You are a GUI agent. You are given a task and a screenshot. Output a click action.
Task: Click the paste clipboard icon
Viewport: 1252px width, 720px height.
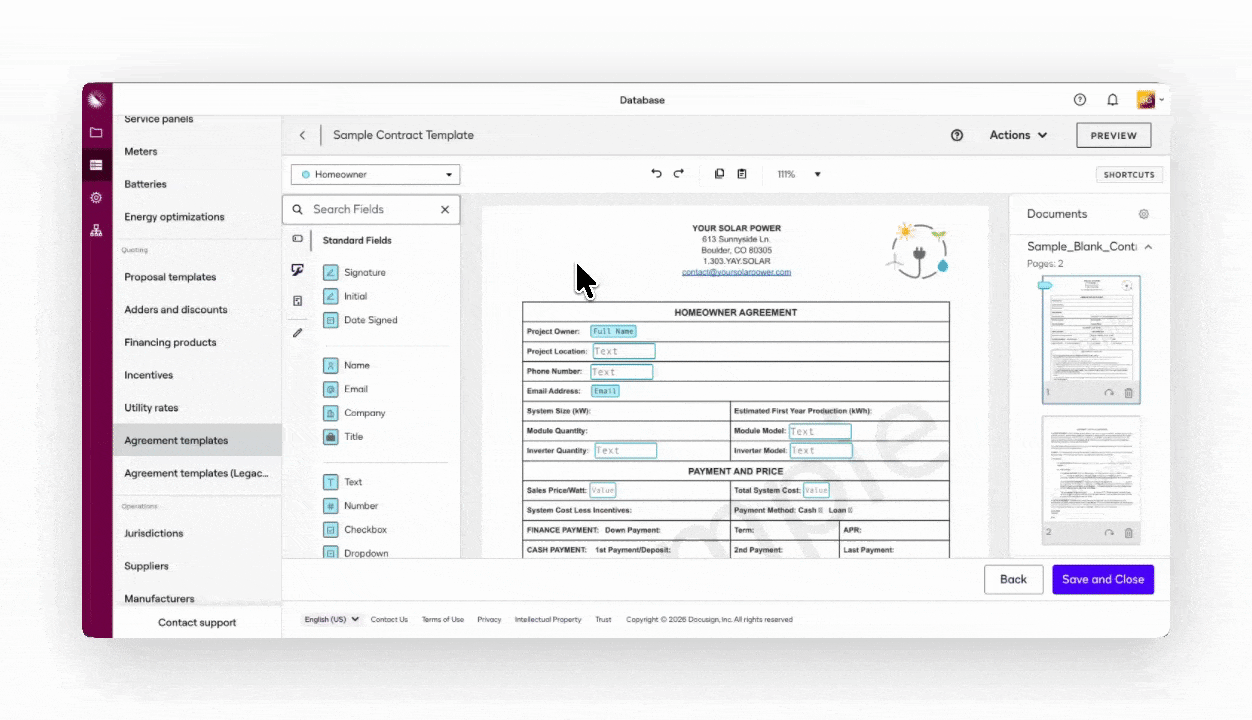pos(741,174)
